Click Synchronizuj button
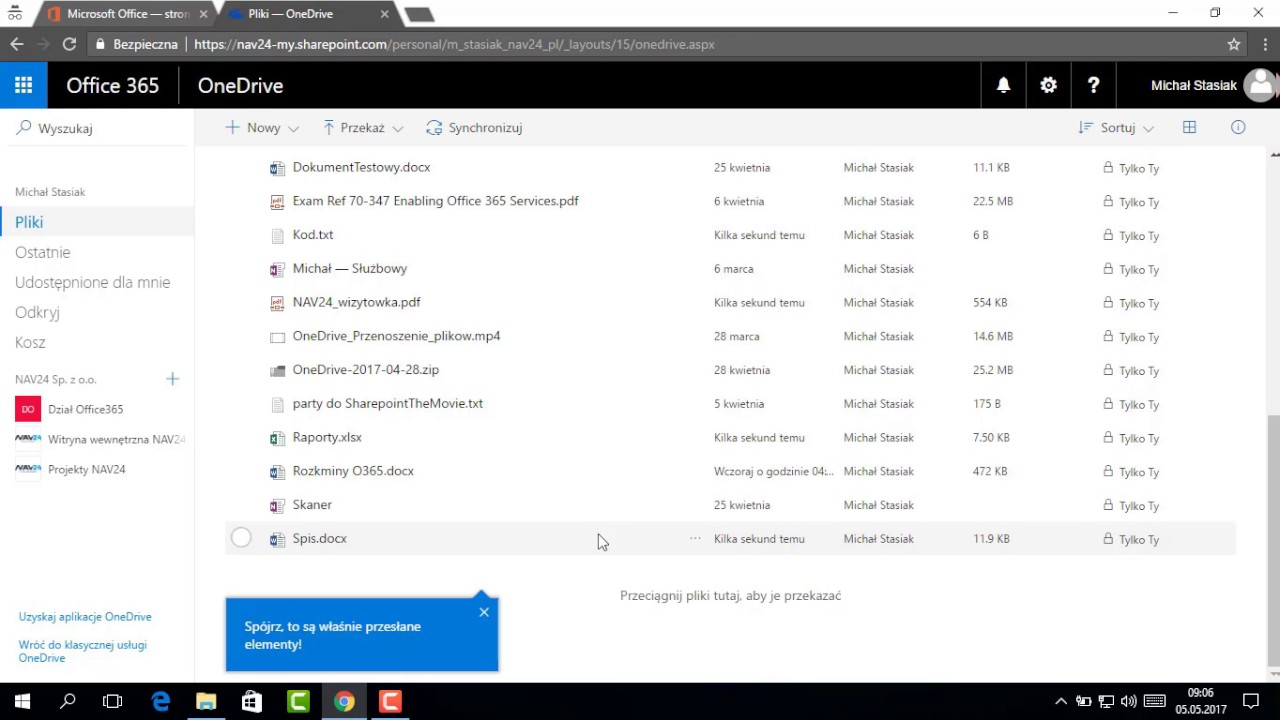This screenshot has height=720, width=1280. 474,127
